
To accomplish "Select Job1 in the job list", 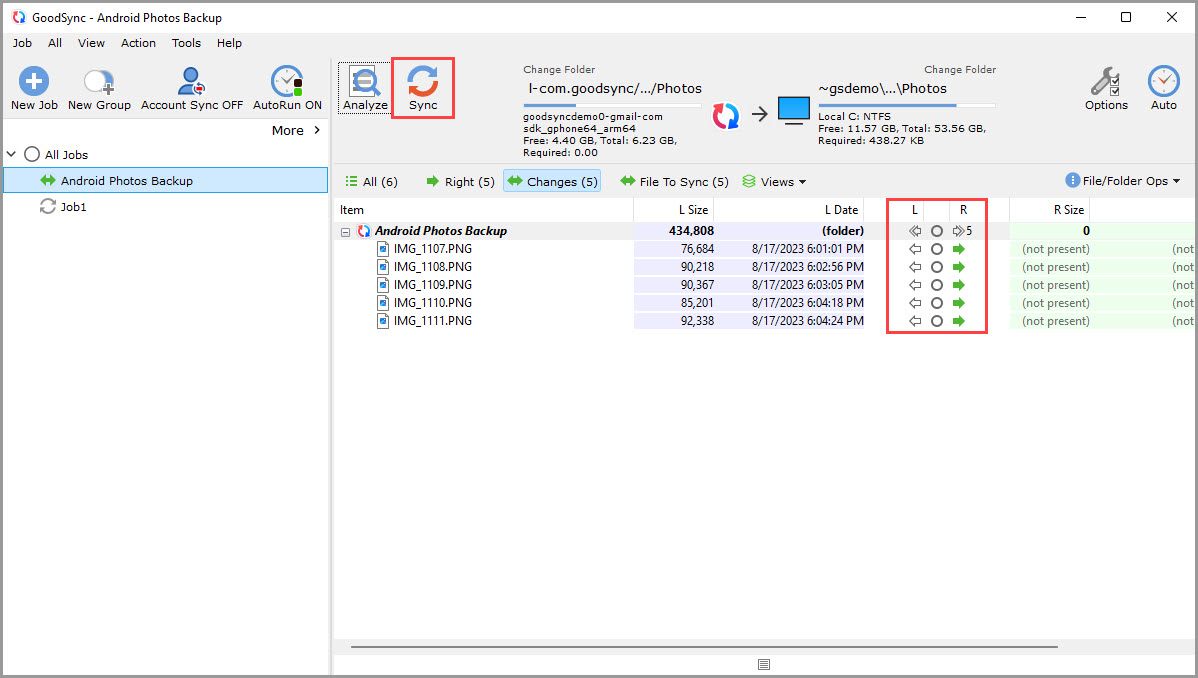I will (73, 206).
